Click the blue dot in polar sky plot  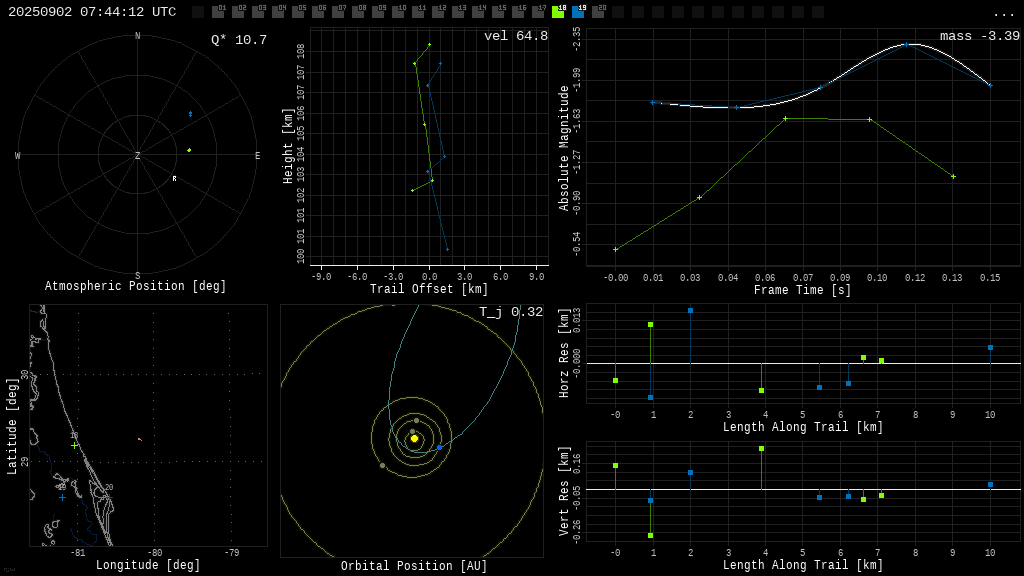tap(191, 114)
